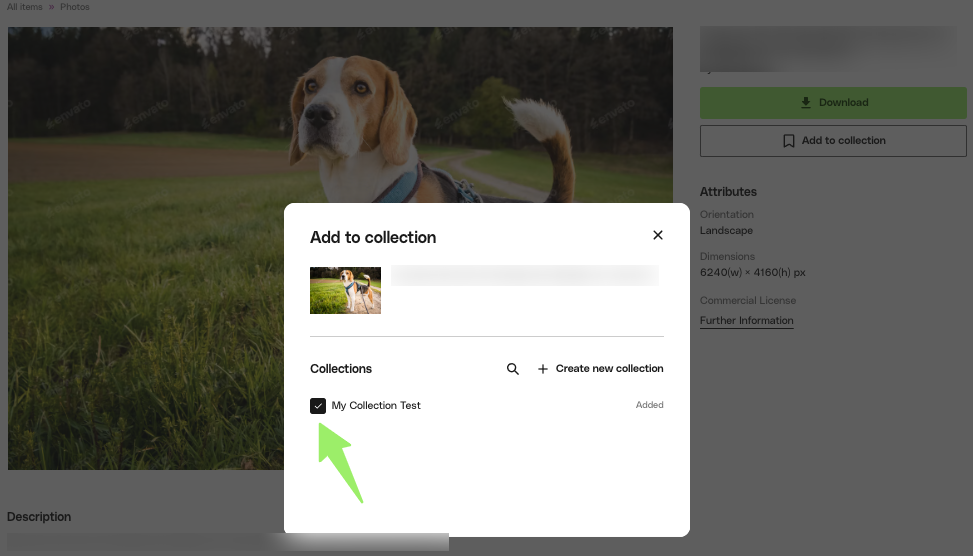Click the plus icon for new collection
This screenshot has height=556, width=973.
[x=543, y=369]
